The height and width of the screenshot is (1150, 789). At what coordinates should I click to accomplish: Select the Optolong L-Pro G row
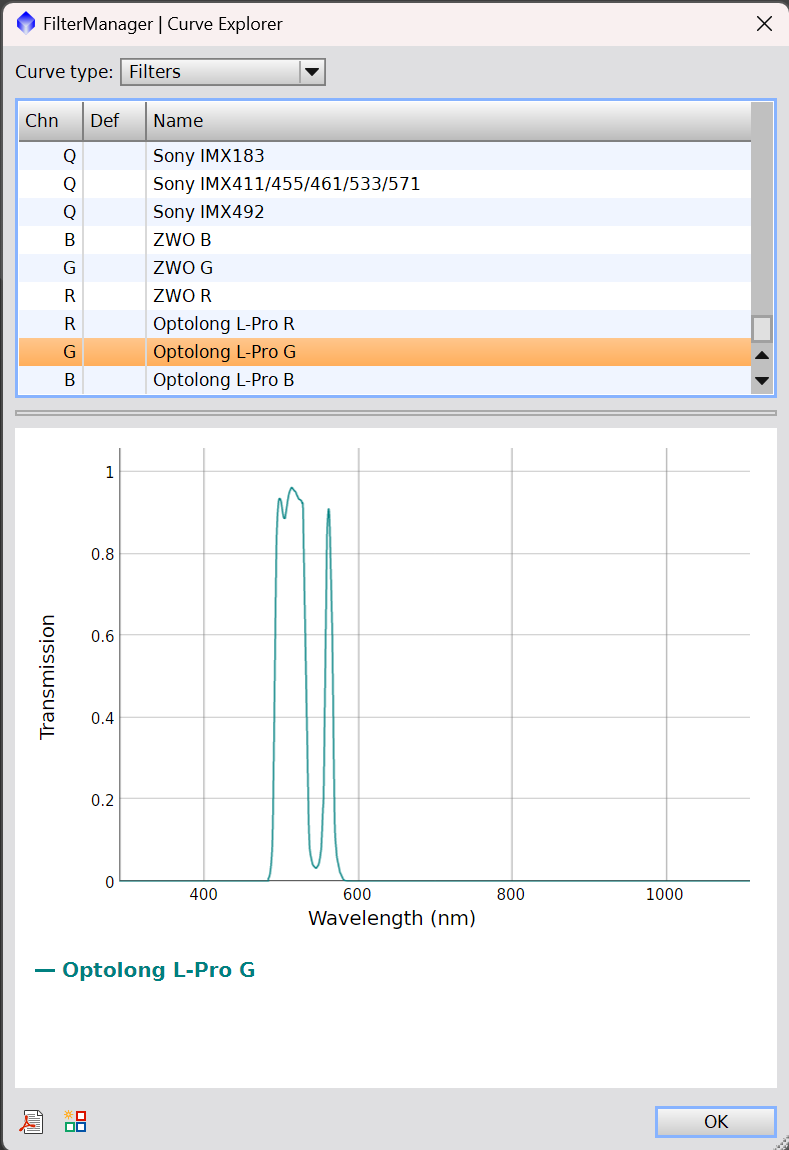(x=385, y=352)
